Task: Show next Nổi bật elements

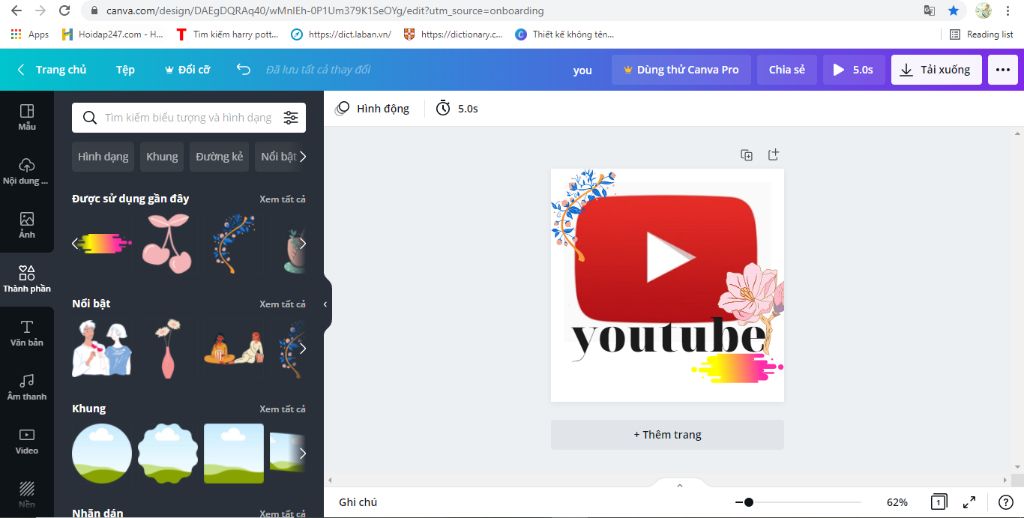Action: (x=302, y=348)
